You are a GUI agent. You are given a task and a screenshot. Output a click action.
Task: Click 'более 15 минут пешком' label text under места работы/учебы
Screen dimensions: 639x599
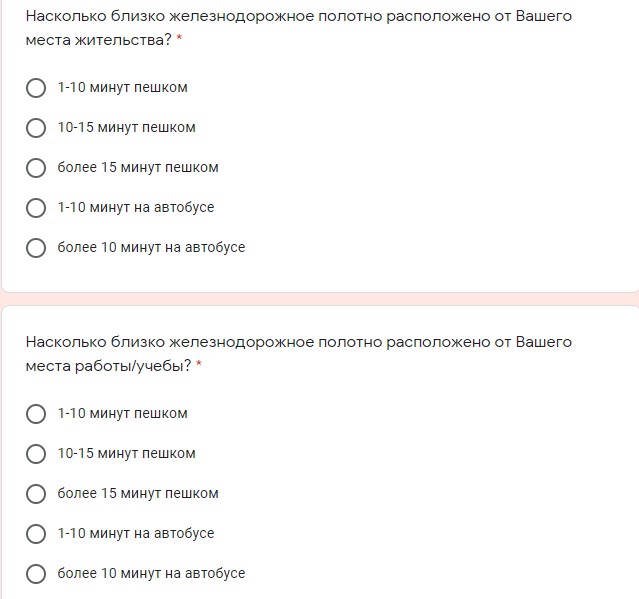click(x=138, y=493)
